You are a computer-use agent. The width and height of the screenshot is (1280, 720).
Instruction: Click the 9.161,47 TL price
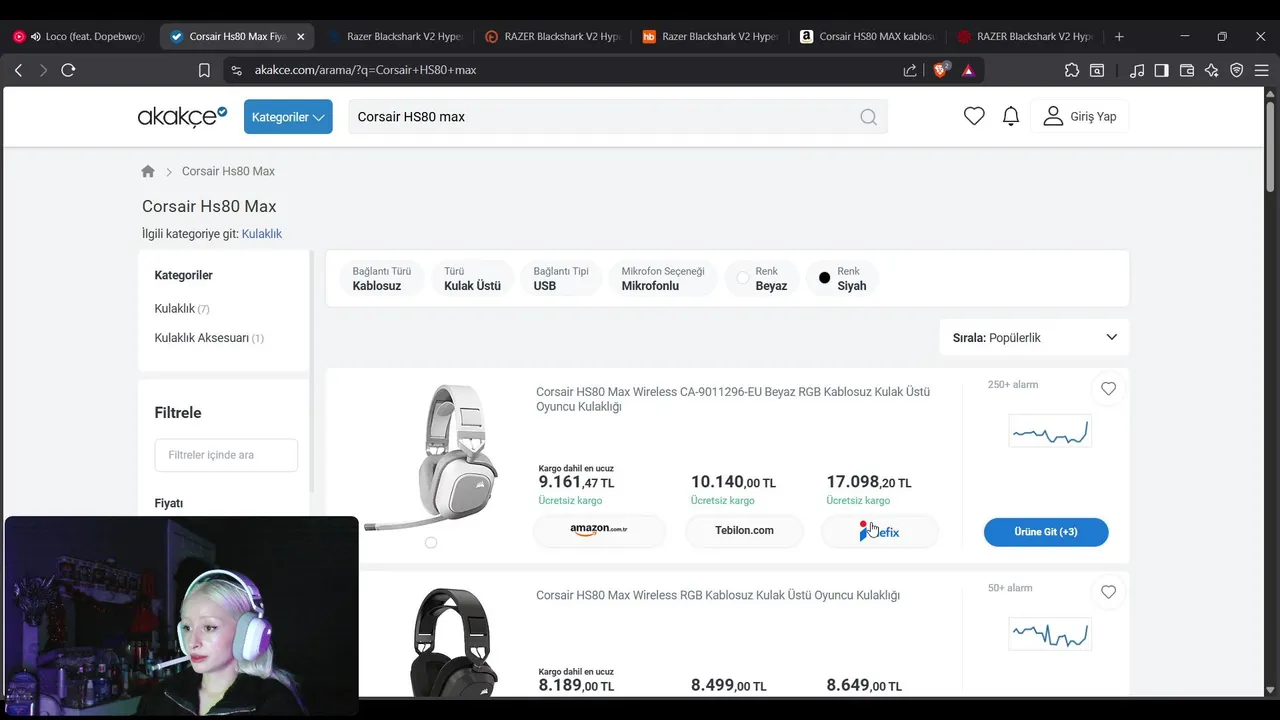577,483
